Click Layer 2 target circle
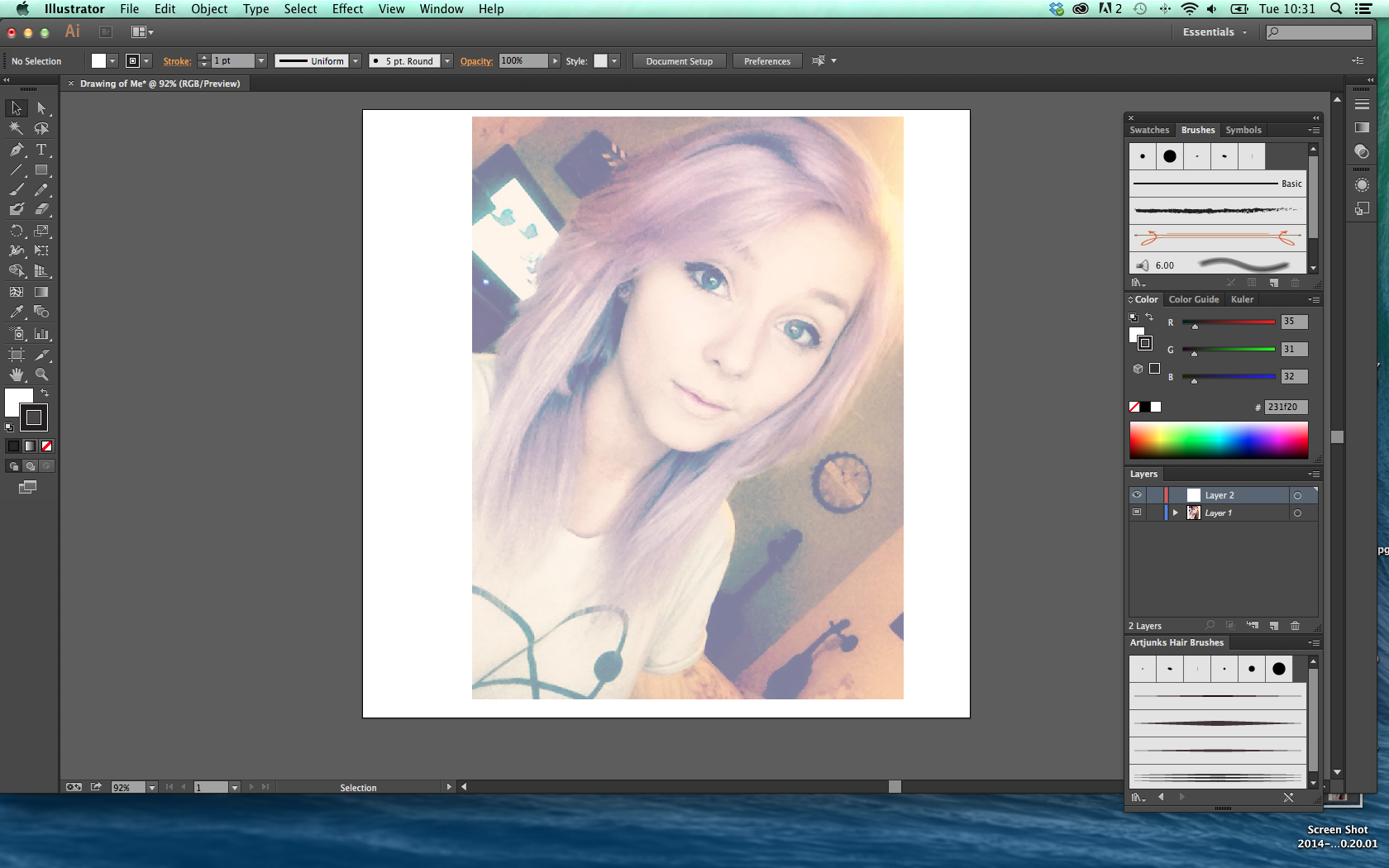The width and height of the screenshot is (1389, 868). [x=1297, y=496]
